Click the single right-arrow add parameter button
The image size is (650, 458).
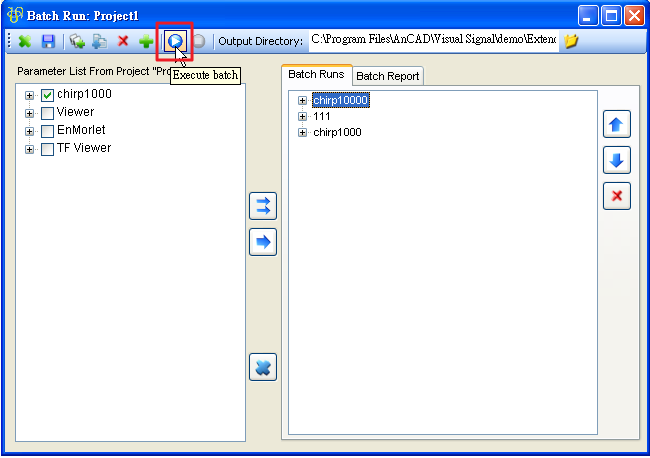(x=262, y=242)
